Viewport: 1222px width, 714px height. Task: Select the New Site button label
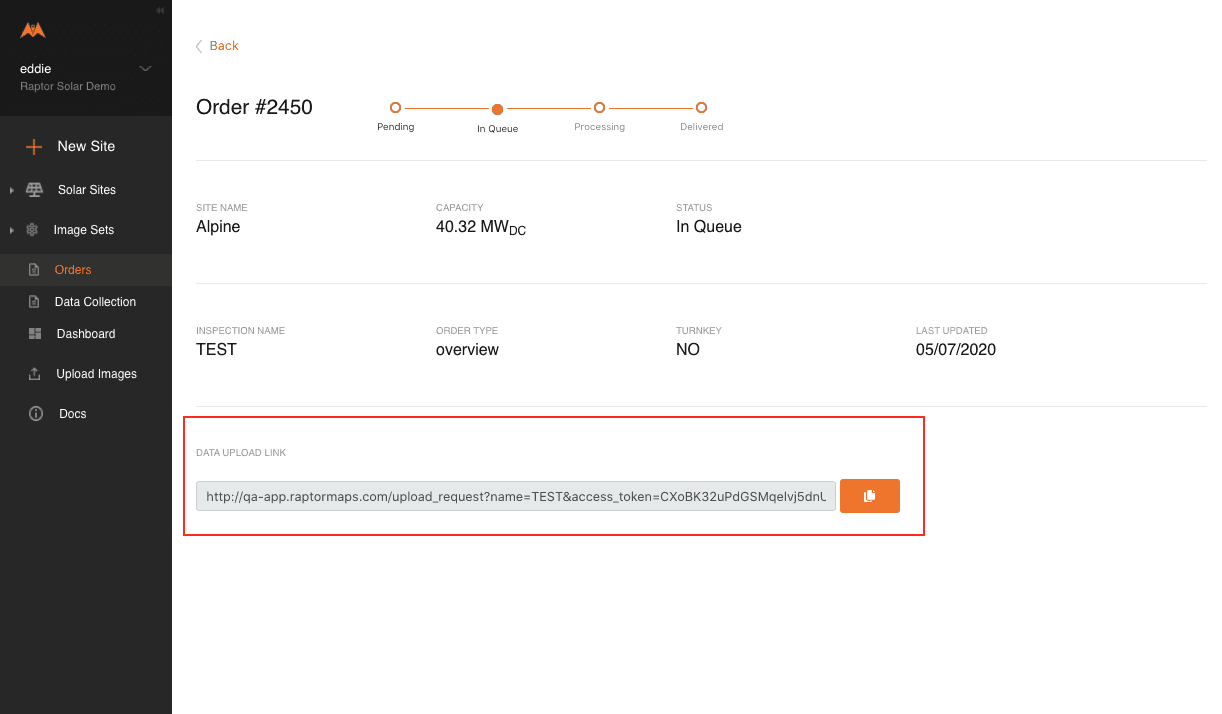[86, 146]
